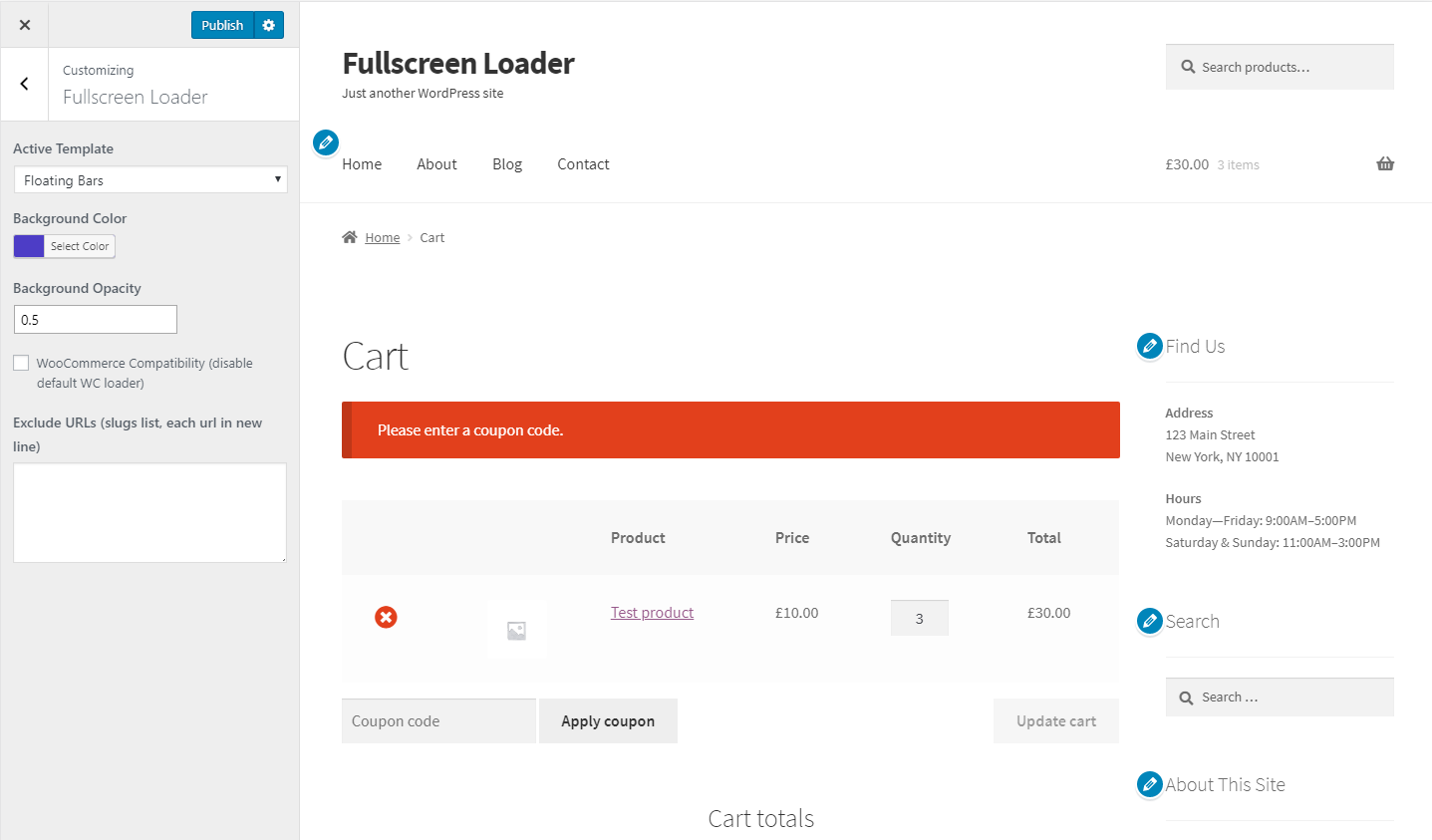Image resolution: width=1432 pixels, height=840 pixels.
Task: Open the Blog menu item
Action: [x=507, y=164]
